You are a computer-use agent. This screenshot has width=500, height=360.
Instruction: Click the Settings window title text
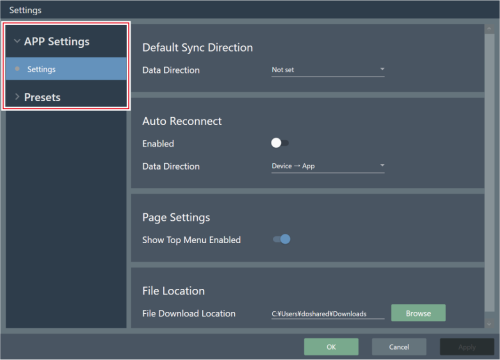(x=25, y=10)
